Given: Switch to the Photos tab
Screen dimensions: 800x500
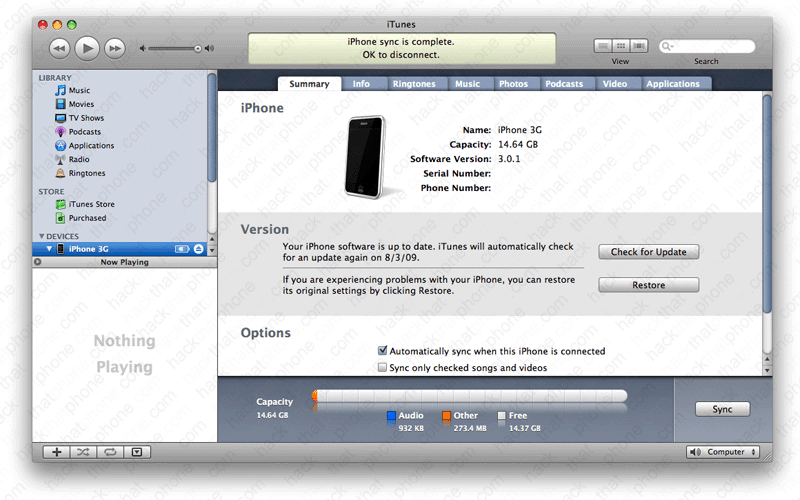Looking at the screenshot, I should (513, 84).
